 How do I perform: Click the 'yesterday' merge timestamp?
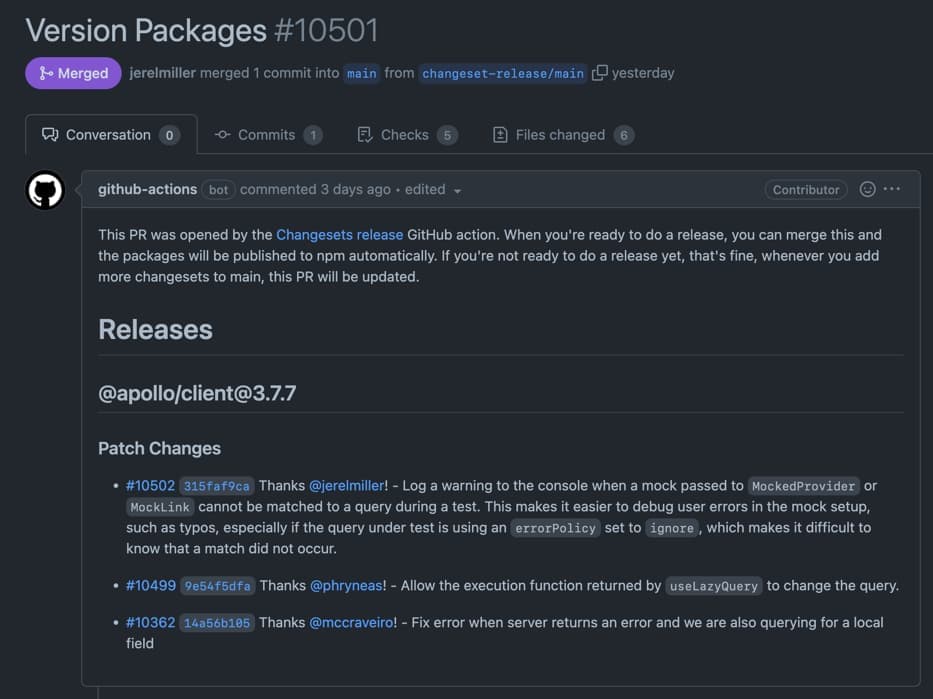[643, 73]
